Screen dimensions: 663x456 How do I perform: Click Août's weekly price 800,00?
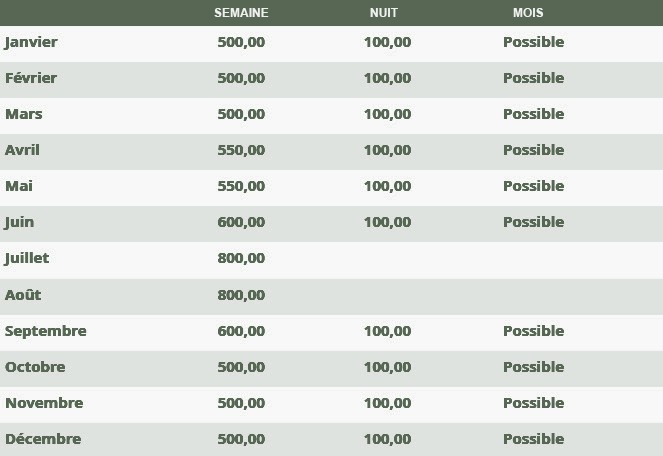241,295
